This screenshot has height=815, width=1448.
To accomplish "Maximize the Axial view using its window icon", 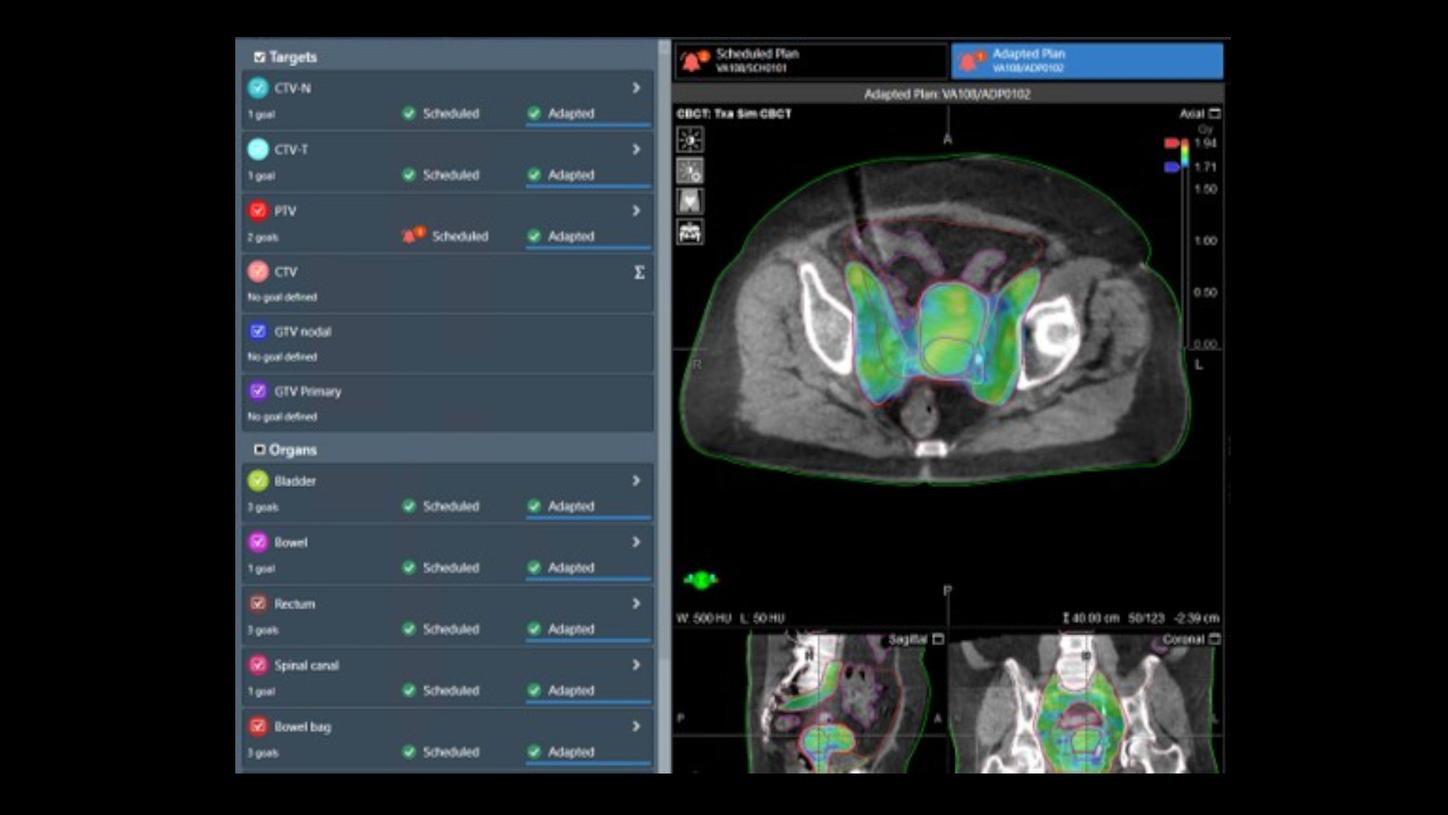I will [1215, 114].
